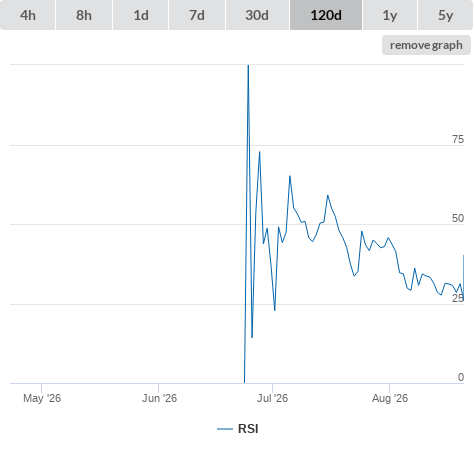
Task: Click the blue RSI legend line marker
Action: (x=225, y=429)
